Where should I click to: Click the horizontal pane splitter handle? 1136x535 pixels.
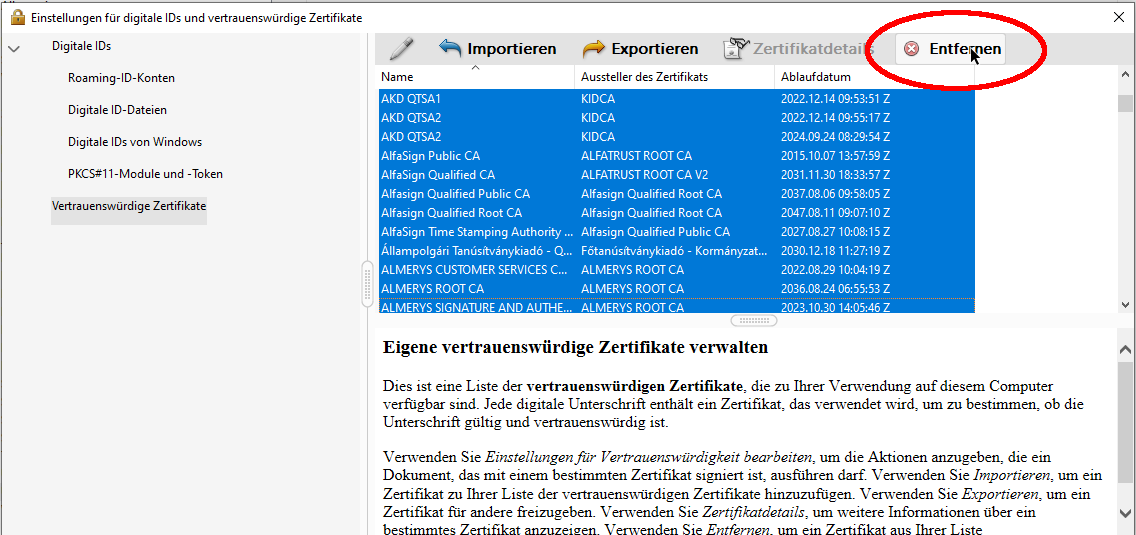pos(753,320)
